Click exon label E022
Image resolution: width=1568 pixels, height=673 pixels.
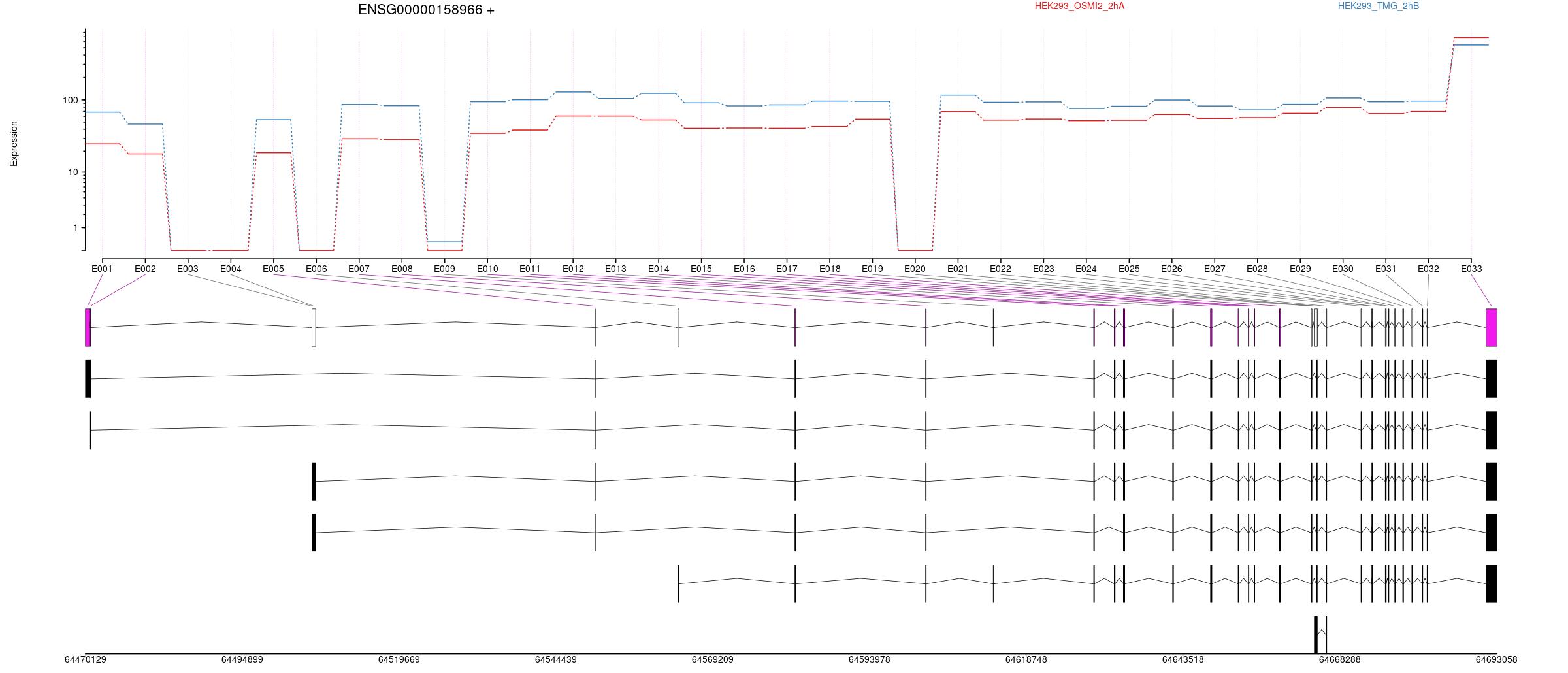pos(1000,269)
